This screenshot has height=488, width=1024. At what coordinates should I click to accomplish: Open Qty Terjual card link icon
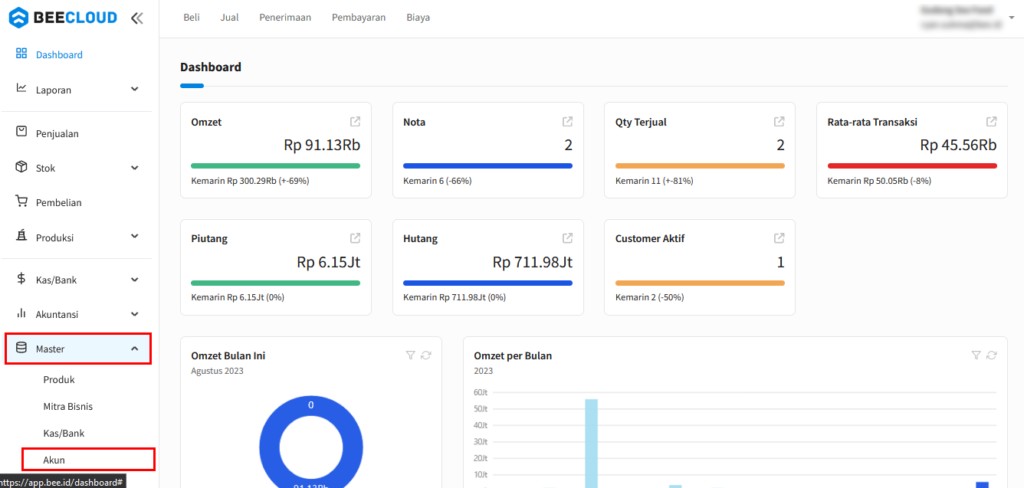click(779, 122)
